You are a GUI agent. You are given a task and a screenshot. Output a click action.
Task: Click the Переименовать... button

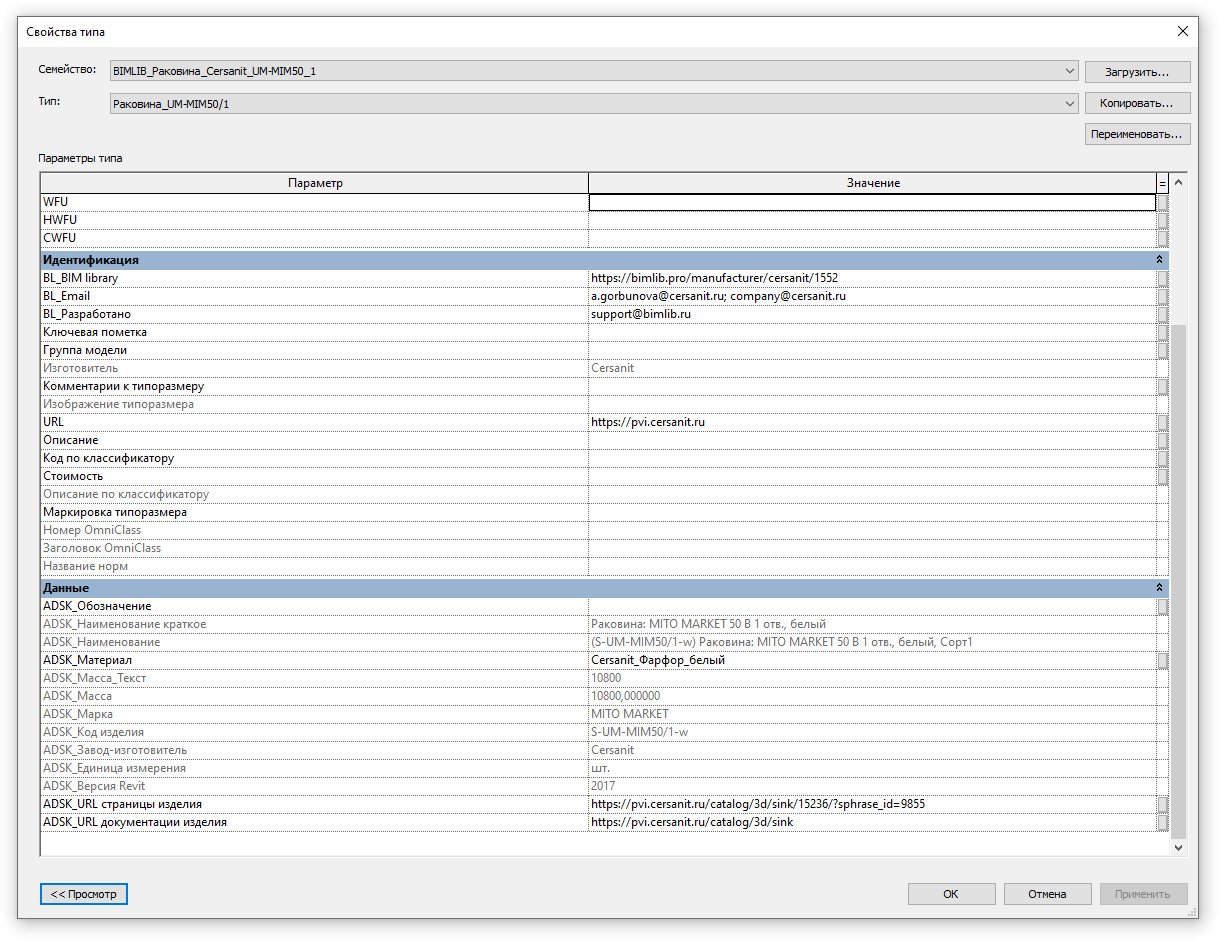coord(1137,134)
